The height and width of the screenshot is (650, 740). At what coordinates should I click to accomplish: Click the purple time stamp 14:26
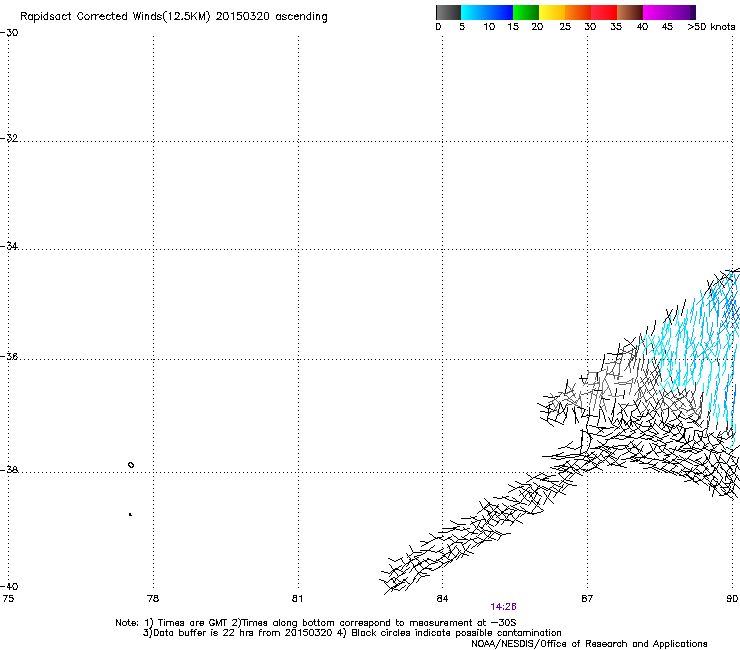(x=503, y=607)
